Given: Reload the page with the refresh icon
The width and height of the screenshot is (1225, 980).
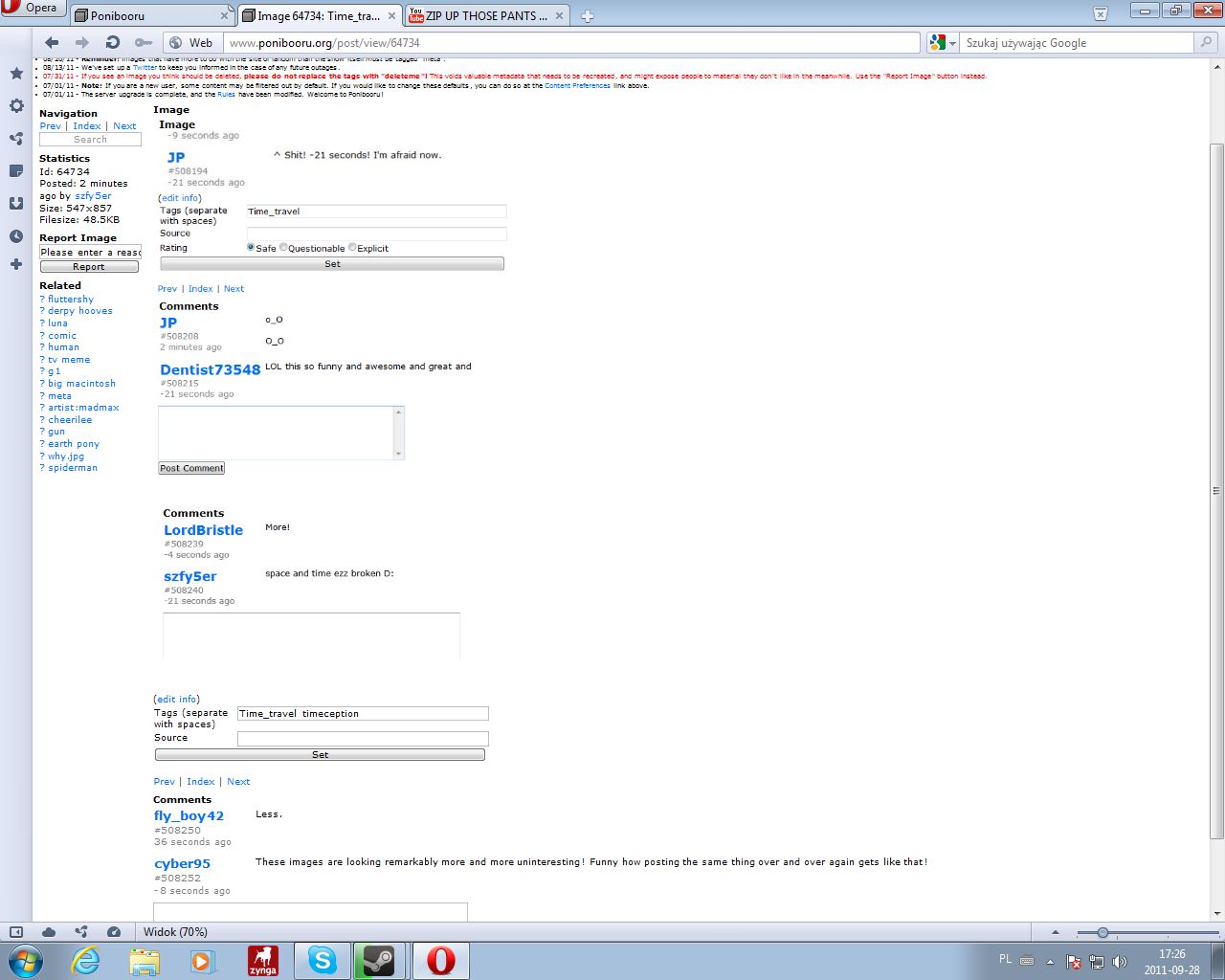Looking at the screenshot, I should [113, 42].
